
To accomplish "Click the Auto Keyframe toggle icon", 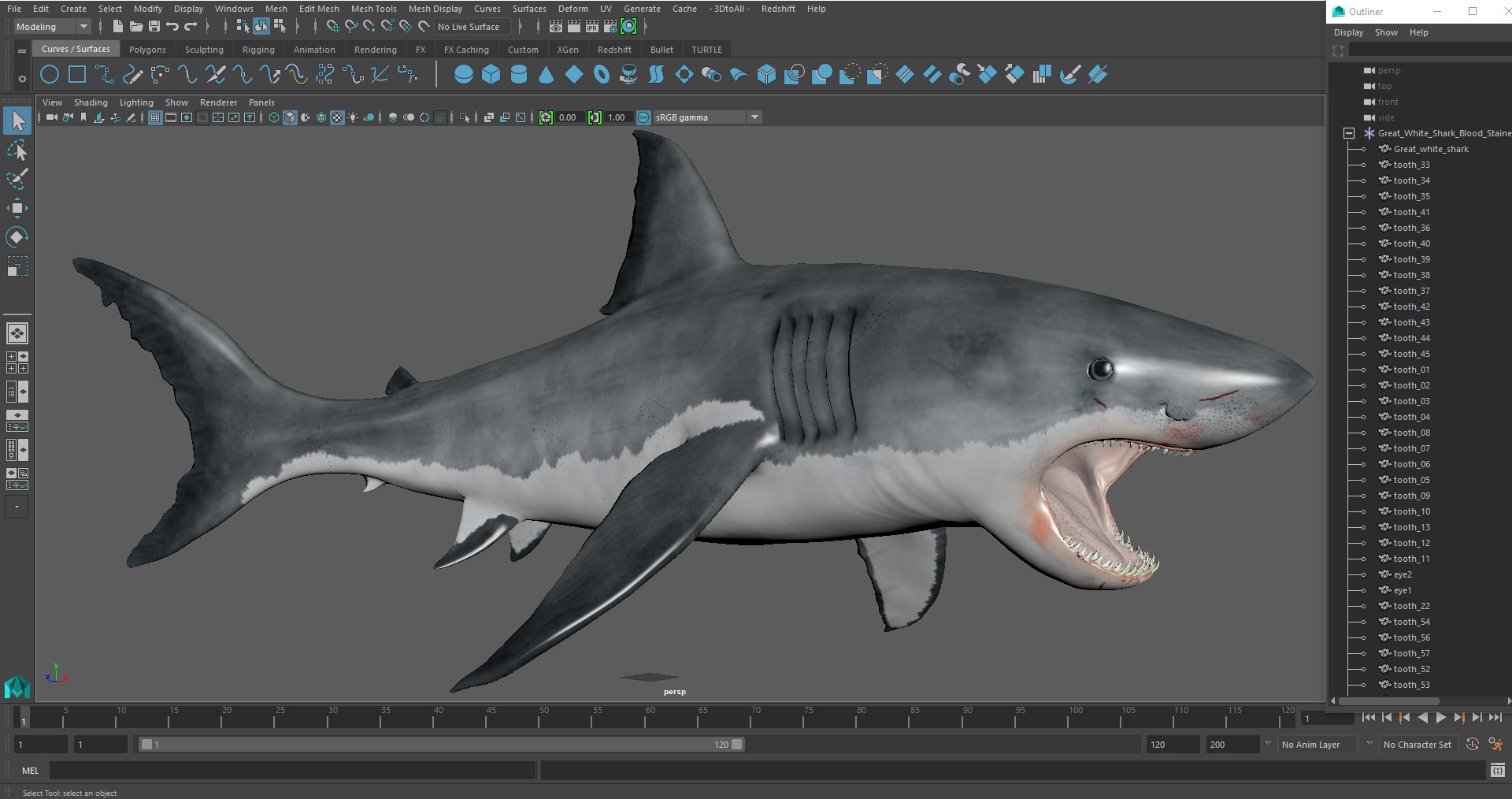I will [1473, 744].
